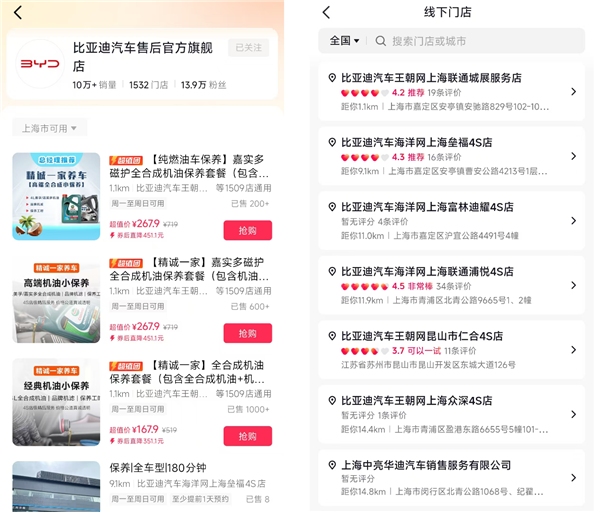Tap location pin of 上海中亮华迪汽车销售
The height and width of the screenshot is (512, 600).
pos(332,465)
